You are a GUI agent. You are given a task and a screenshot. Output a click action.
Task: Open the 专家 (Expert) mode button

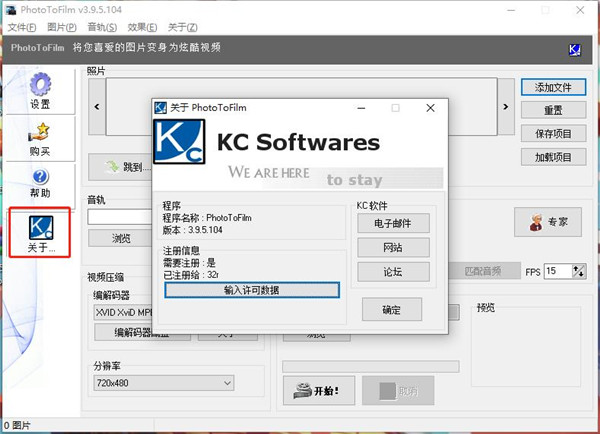tap(547, 222)
